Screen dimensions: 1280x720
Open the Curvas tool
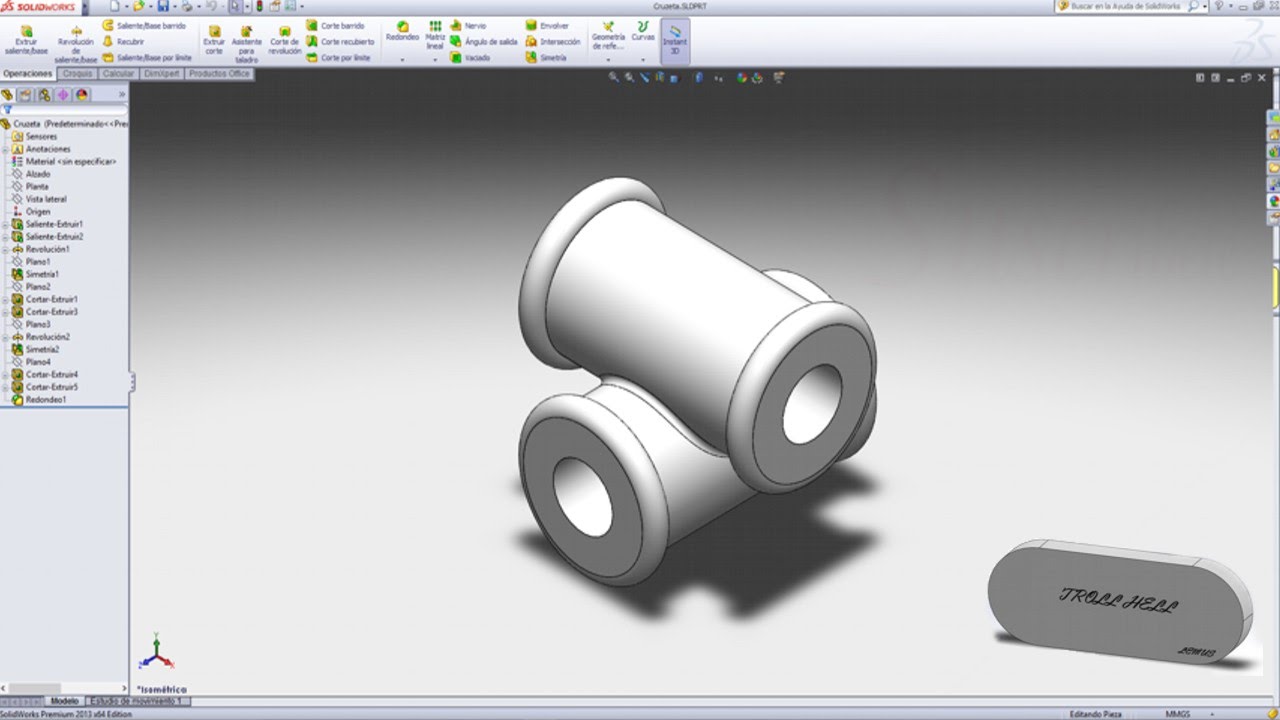[x=643, y=31]
